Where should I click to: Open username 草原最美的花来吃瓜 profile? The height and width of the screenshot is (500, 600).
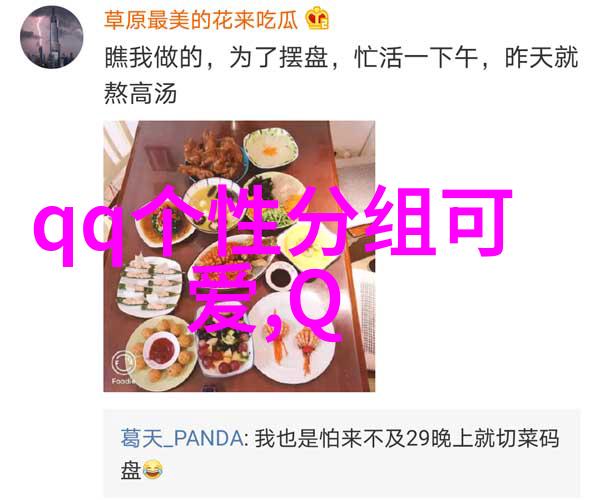click(x=201, y=19)
